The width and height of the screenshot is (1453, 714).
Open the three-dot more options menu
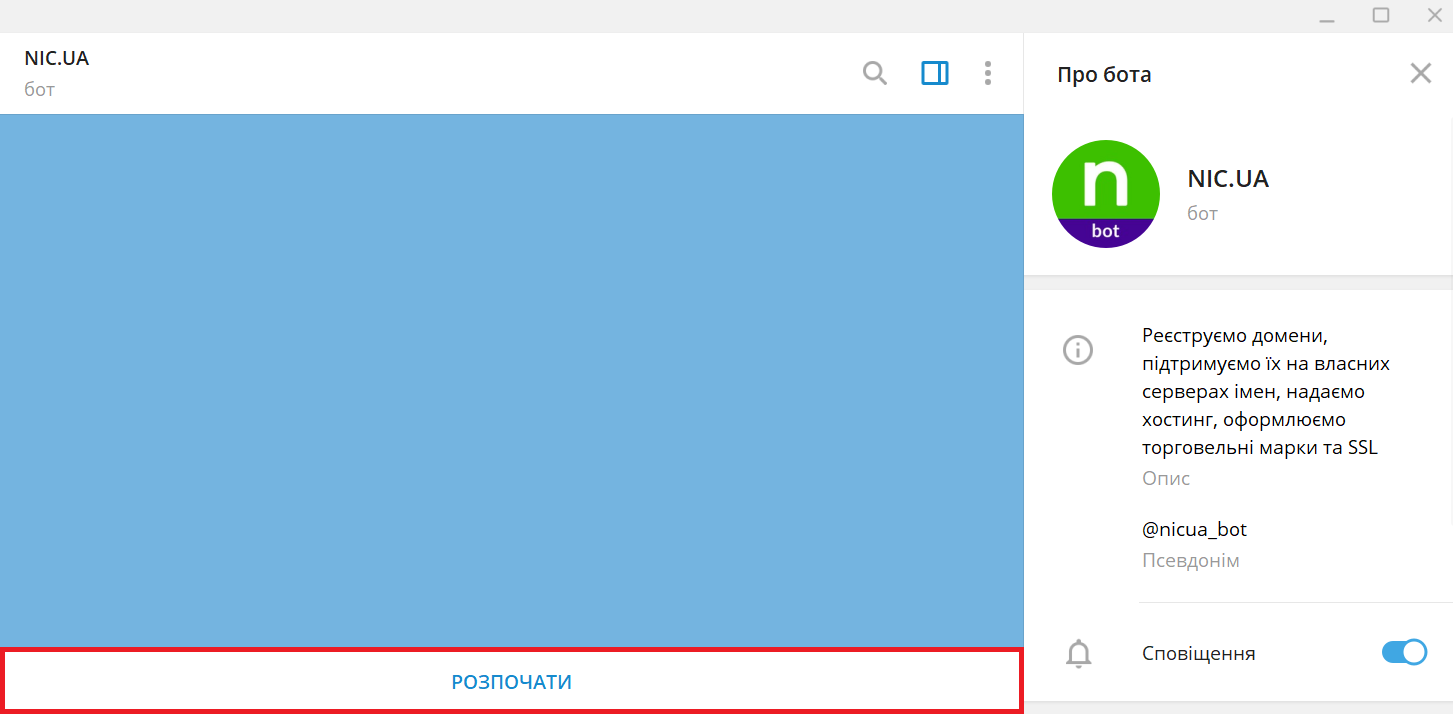(x=987, y=73)
